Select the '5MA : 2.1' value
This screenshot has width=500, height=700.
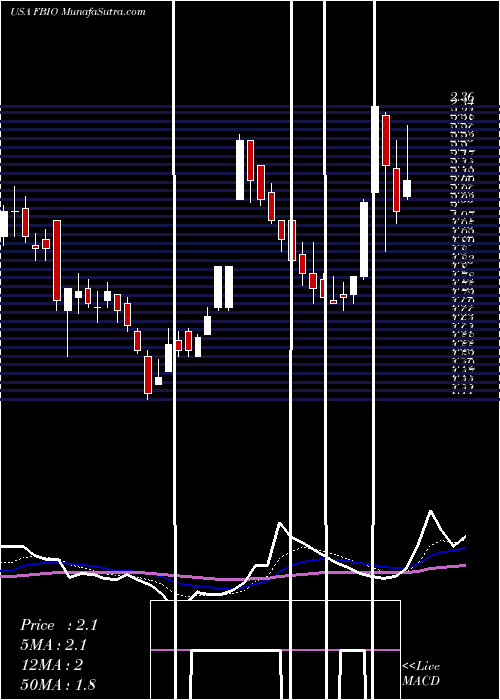[54, 645]
